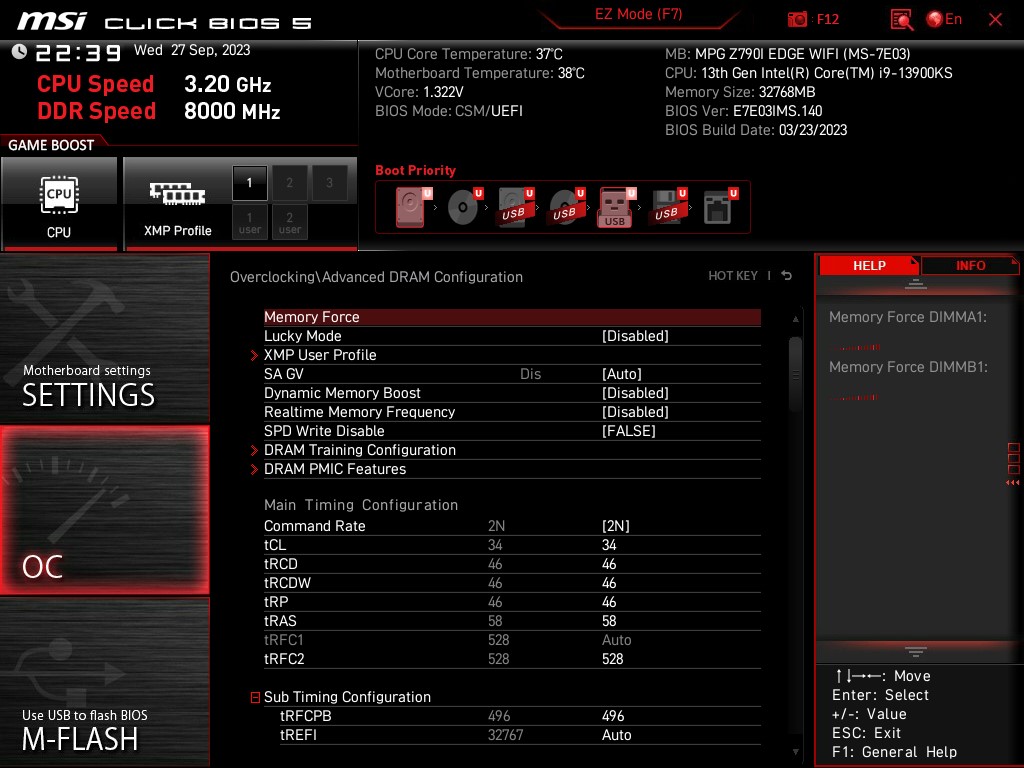The width and height of the screenshot is (1024, 768).
Task: Click scrollbar up arrow in settings list
Action: point(795,319)
